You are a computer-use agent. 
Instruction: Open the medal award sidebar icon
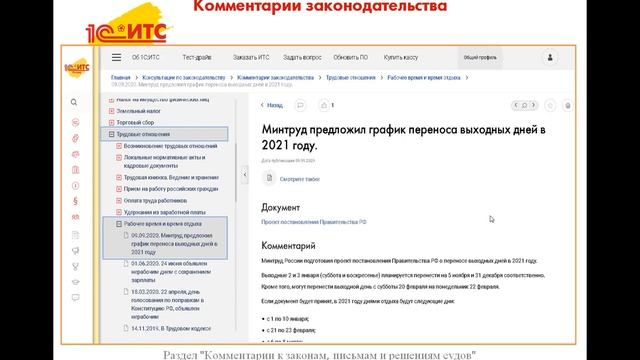click(76, 267)
